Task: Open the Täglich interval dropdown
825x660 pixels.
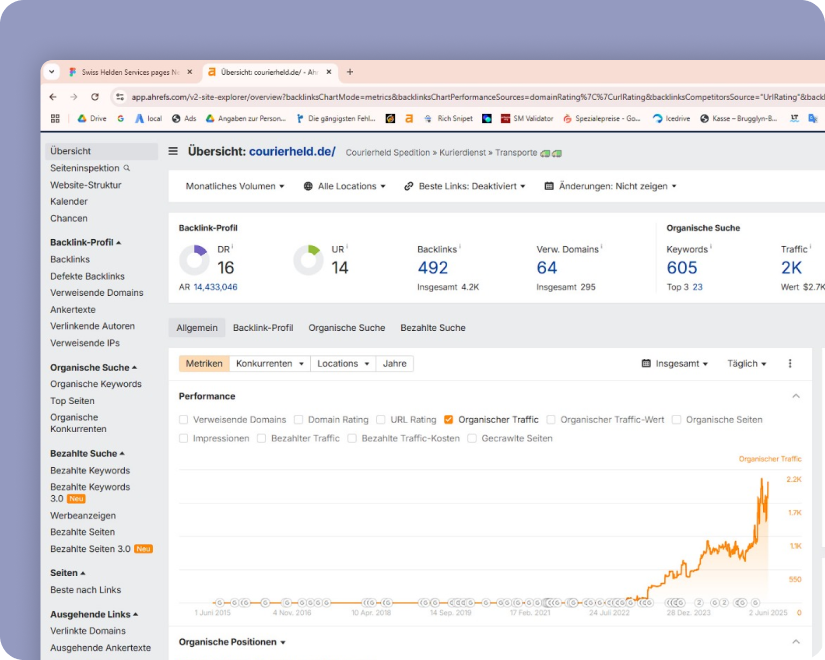Action: coord(747,364)
